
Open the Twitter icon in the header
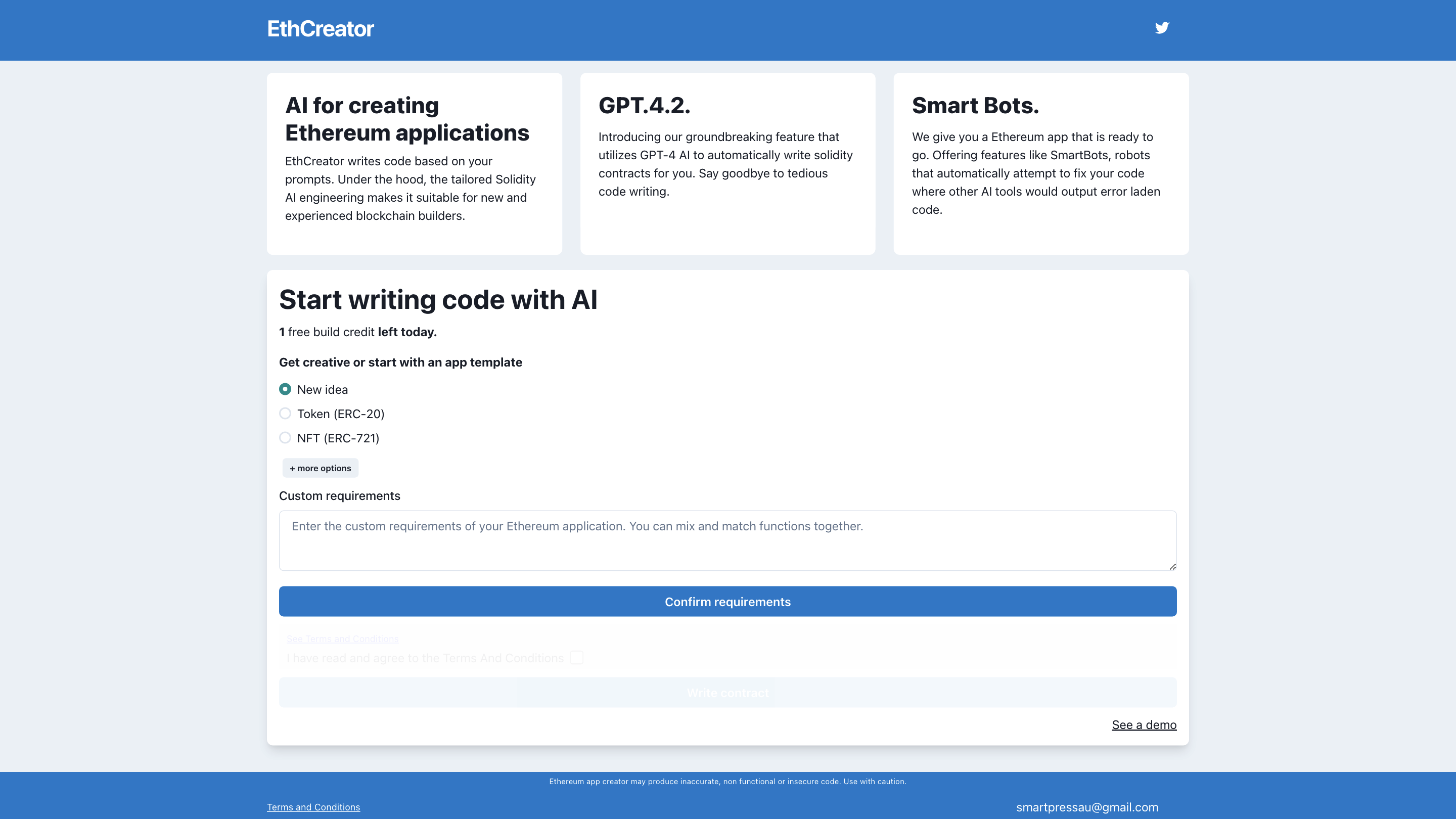[1162, 27]
